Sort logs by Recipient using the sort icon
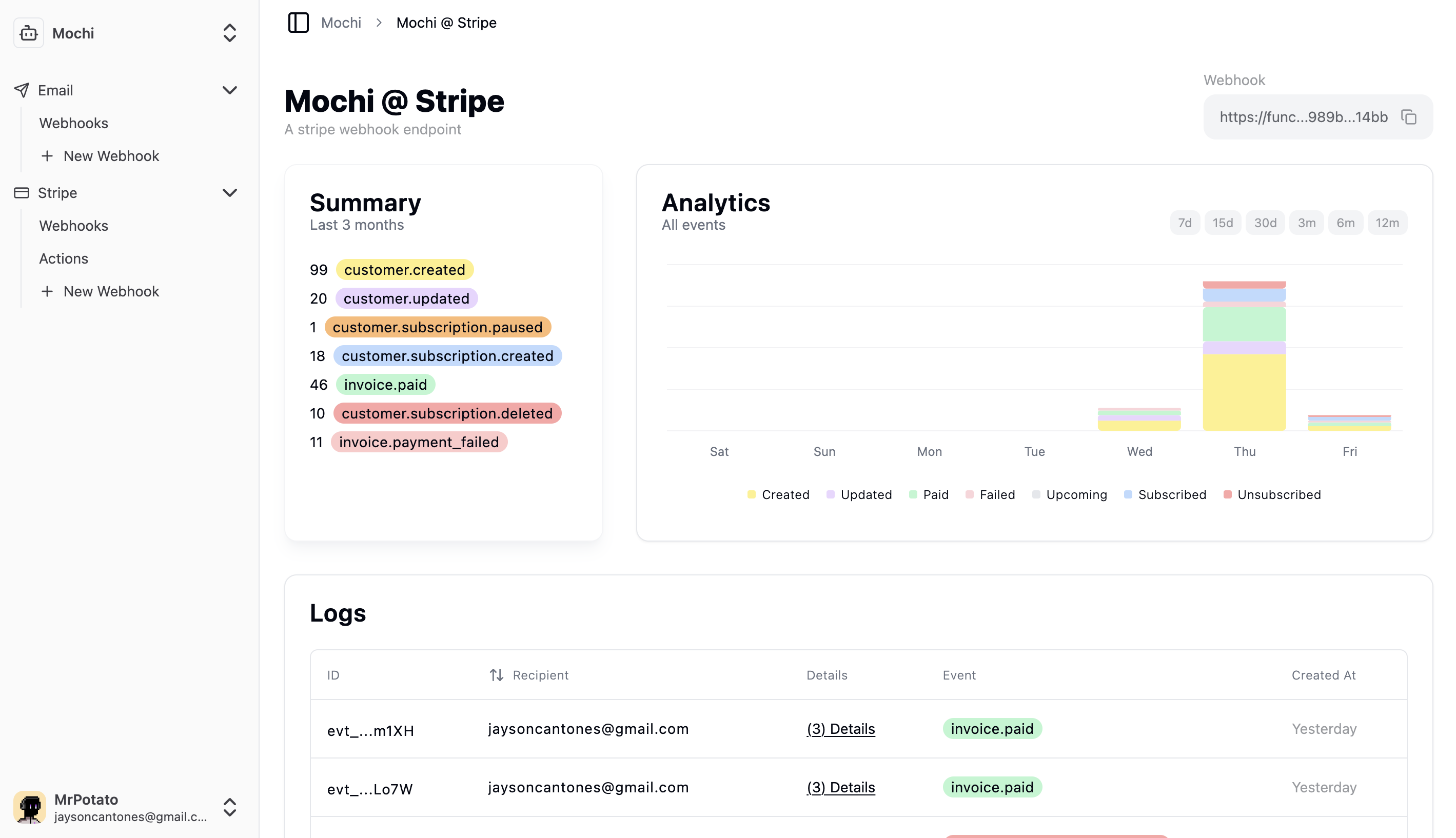 pyautogui.click(x=496, y=674)
